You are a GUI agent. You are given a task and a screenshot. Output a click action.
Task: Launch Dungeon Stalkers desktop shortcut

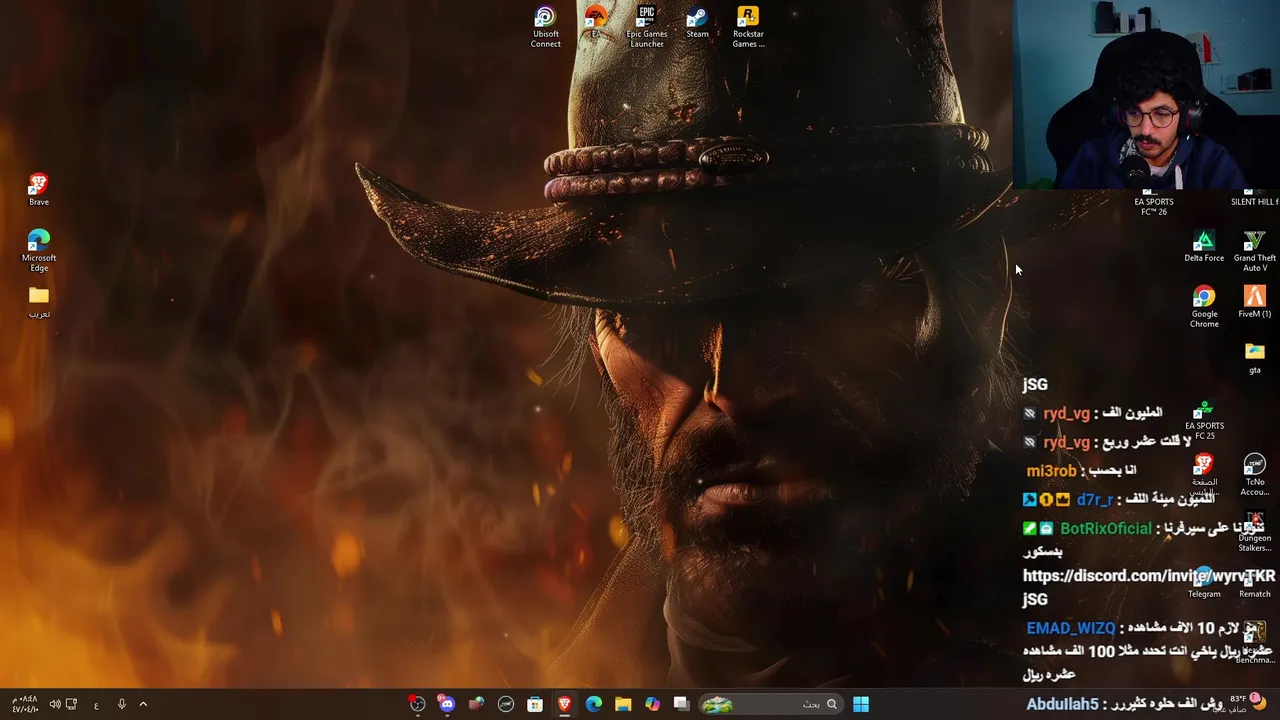point(1254,530)
